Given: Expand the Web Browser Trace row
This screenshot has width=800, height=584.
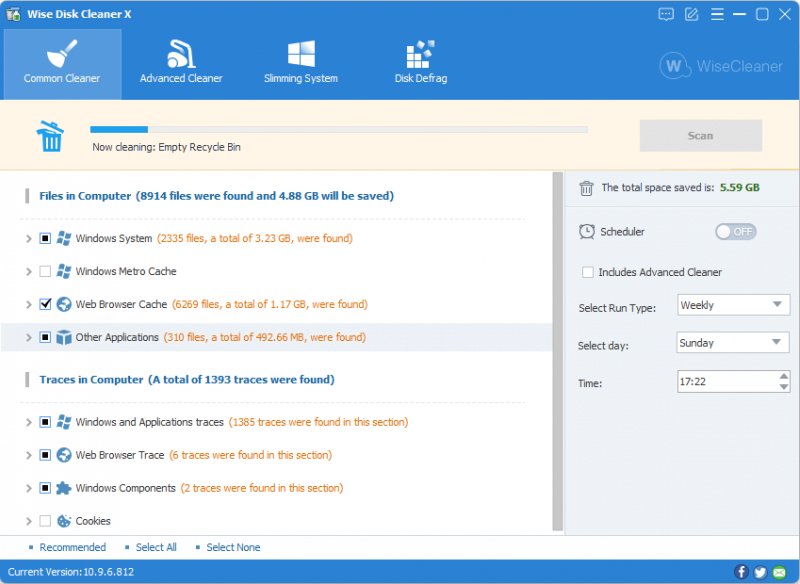Looking at the screenshot, I should 29,455.
